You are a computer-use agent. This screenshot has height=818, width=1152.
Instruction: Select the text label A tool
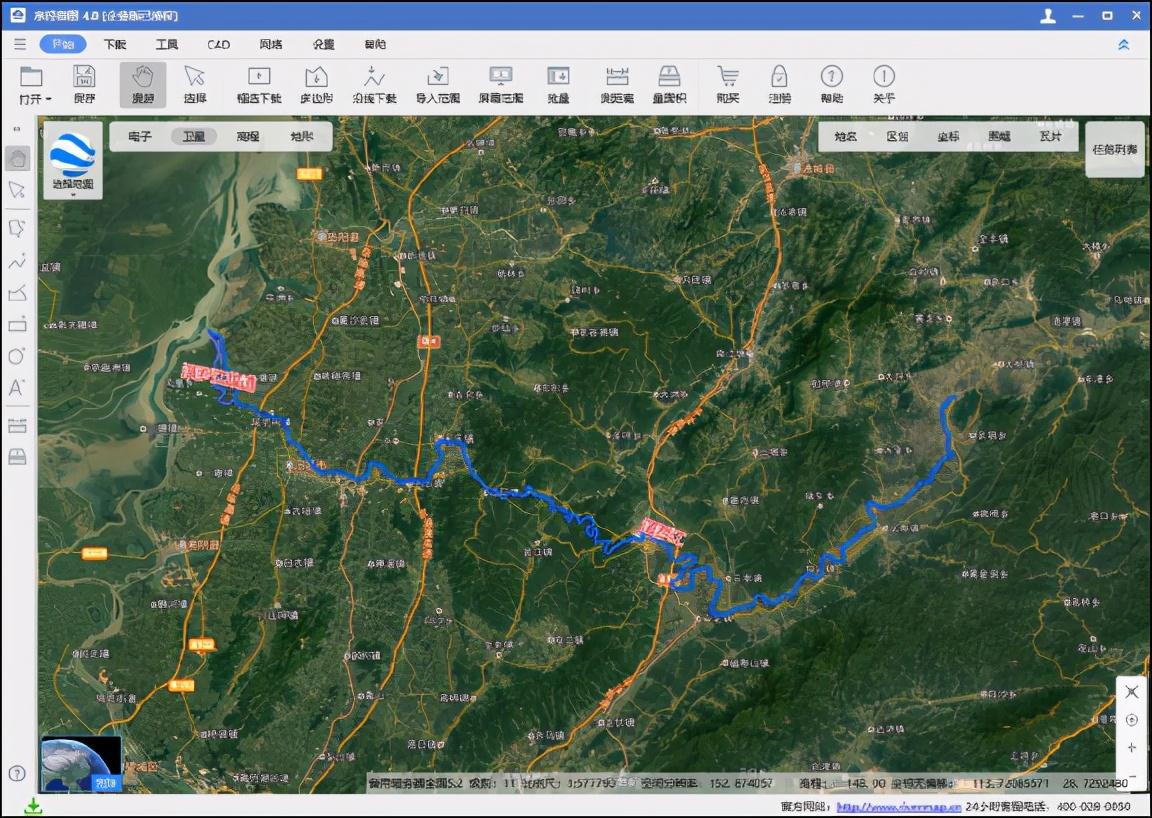17,388
